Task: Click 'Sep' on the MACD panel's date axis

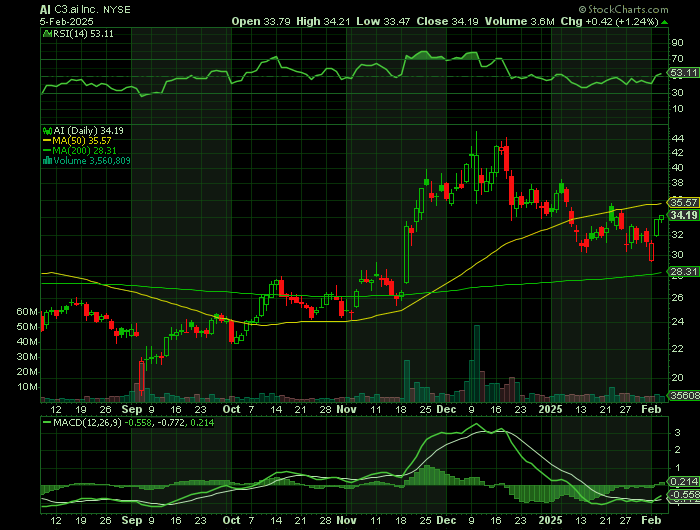Action: tap(132, 521)
